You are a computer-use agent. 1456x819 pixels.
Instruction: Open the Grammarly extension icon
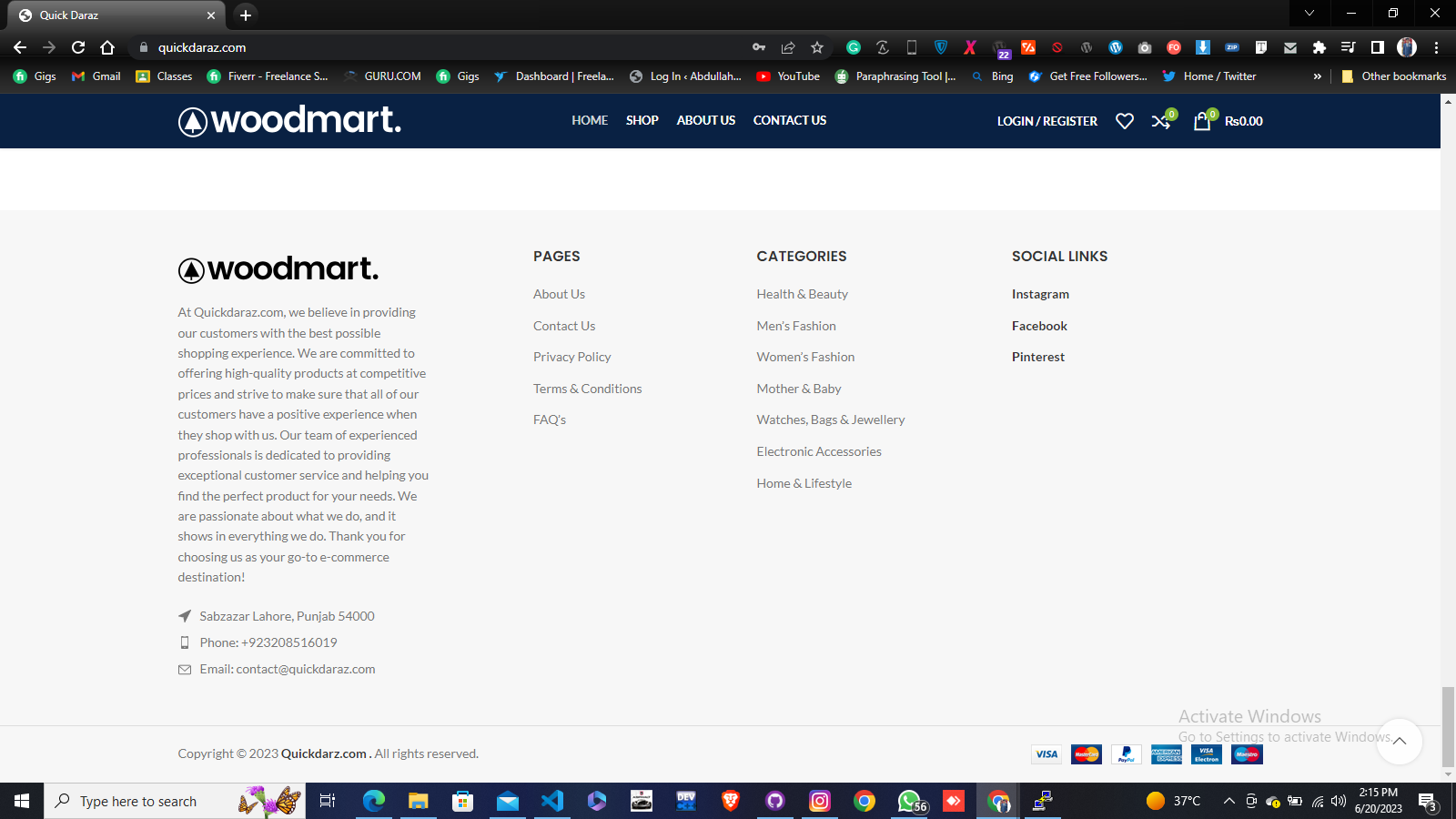point(854,47)
